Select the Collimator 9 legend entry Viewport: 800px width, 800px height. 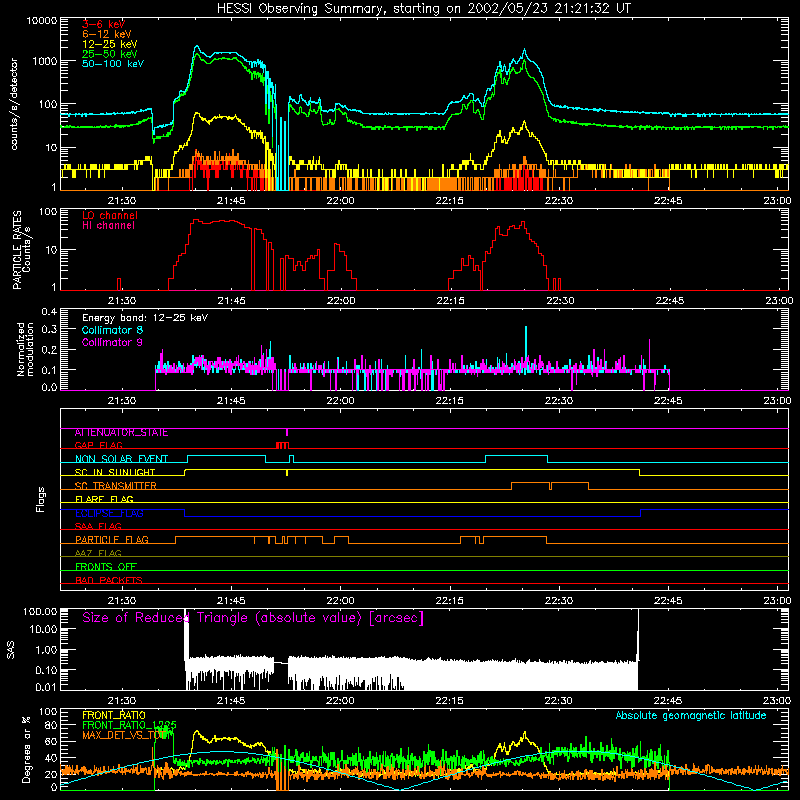click(x=112, y=342)
